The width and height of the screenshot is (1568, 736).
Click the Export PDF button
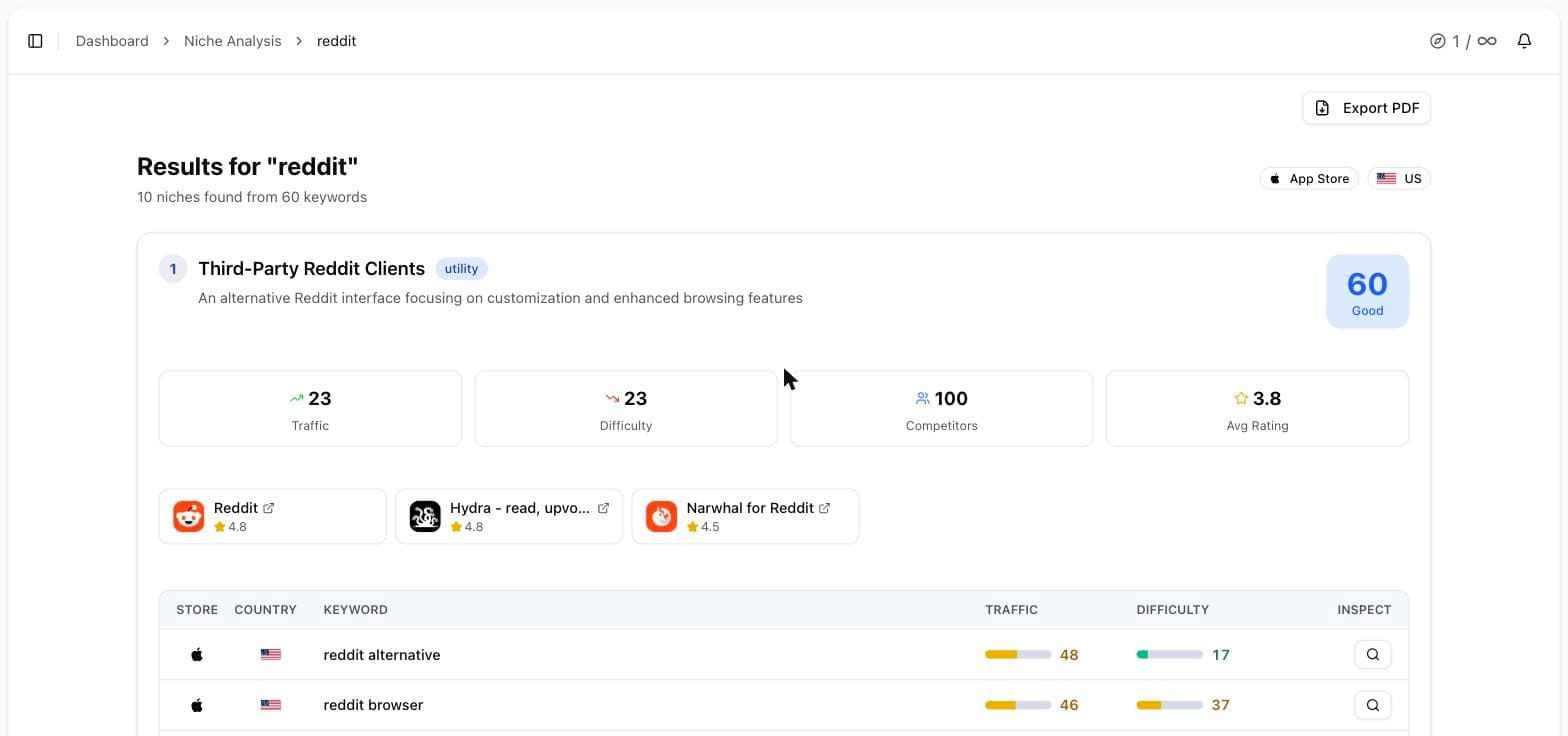pos(1366,108)
